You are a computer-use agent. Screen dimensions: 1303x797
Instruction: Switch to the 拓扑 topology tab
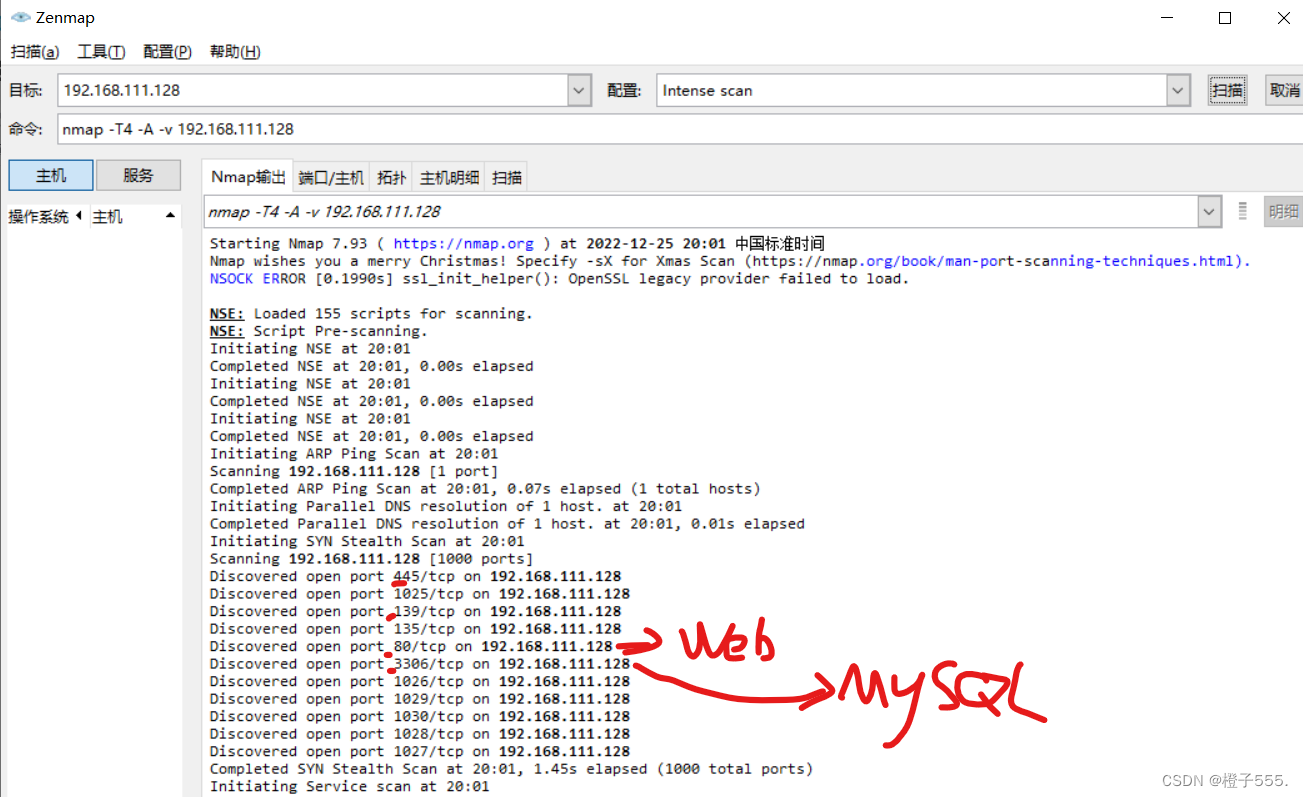(x=392, y=178)
